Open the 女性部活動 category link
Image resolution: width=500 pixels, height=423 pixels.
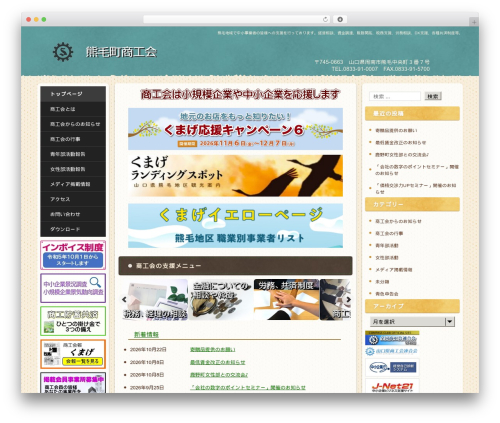click(x=387, y=258)
